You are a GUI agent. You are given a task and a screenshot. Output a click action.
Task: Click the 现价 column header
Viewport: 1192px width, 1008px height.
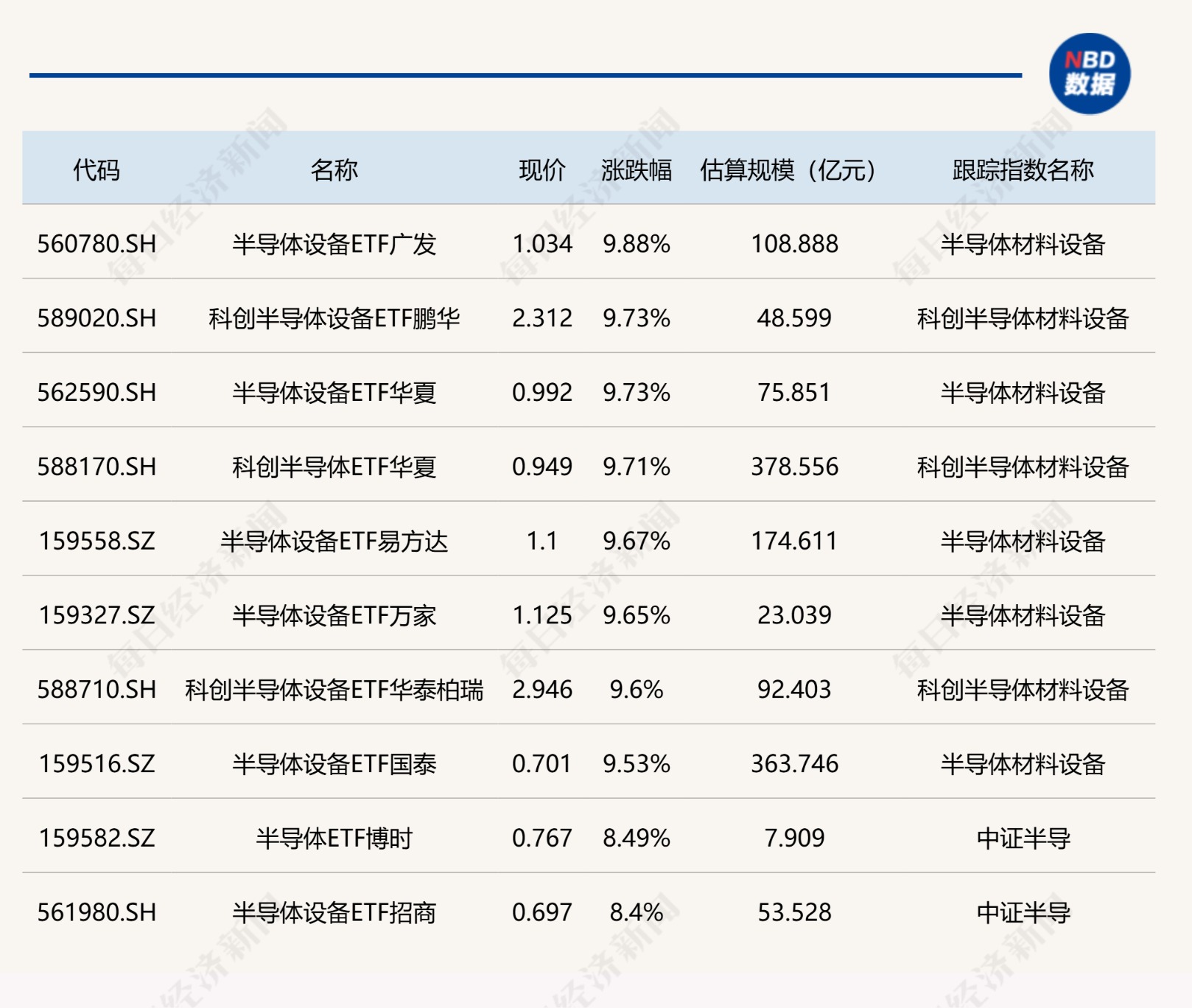coord(542,170)
